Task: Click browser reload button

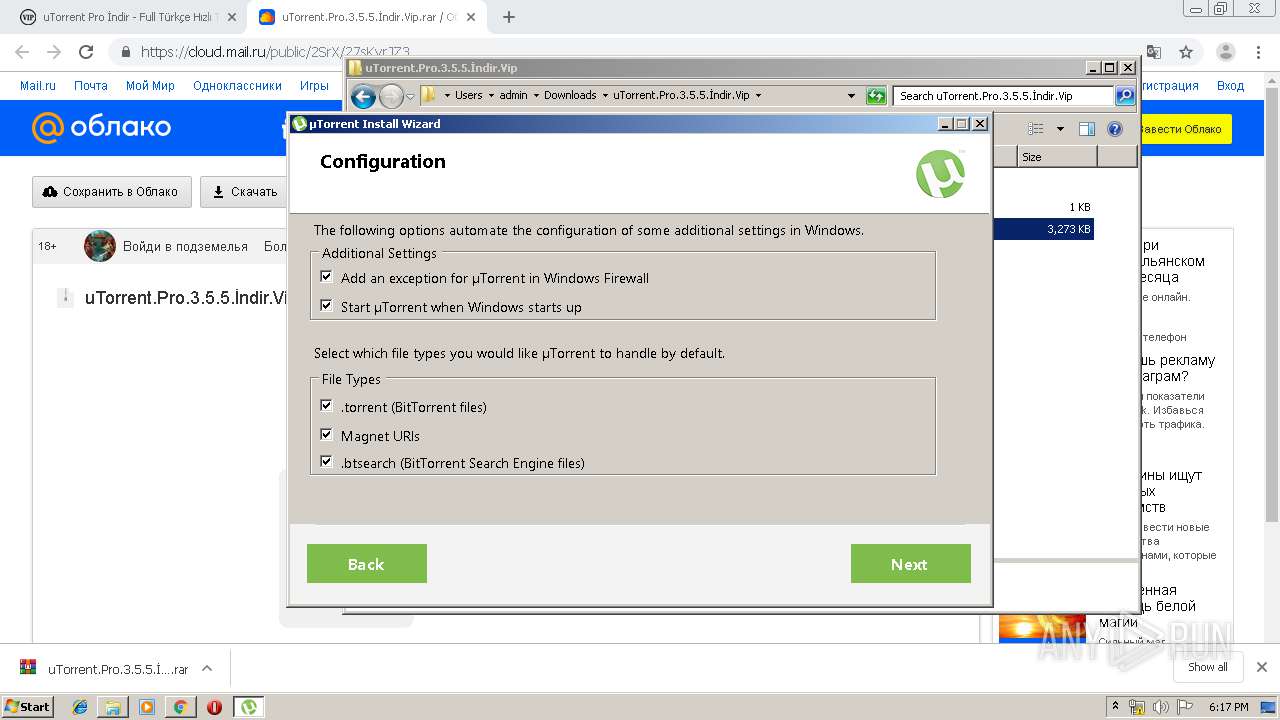Action: [86, 52]
